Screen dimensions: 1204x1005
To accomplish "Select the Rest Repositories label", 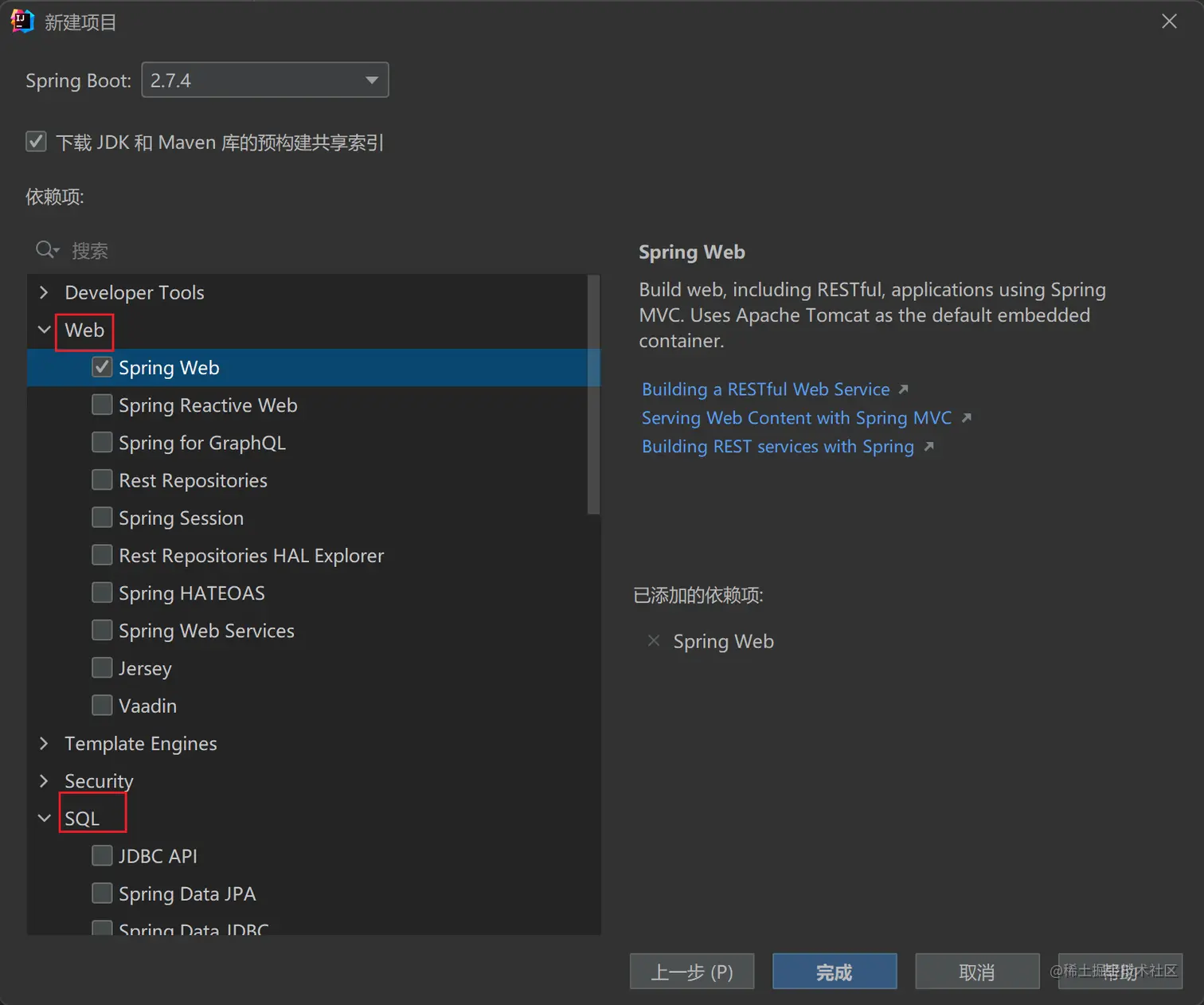I will point(193,480).
